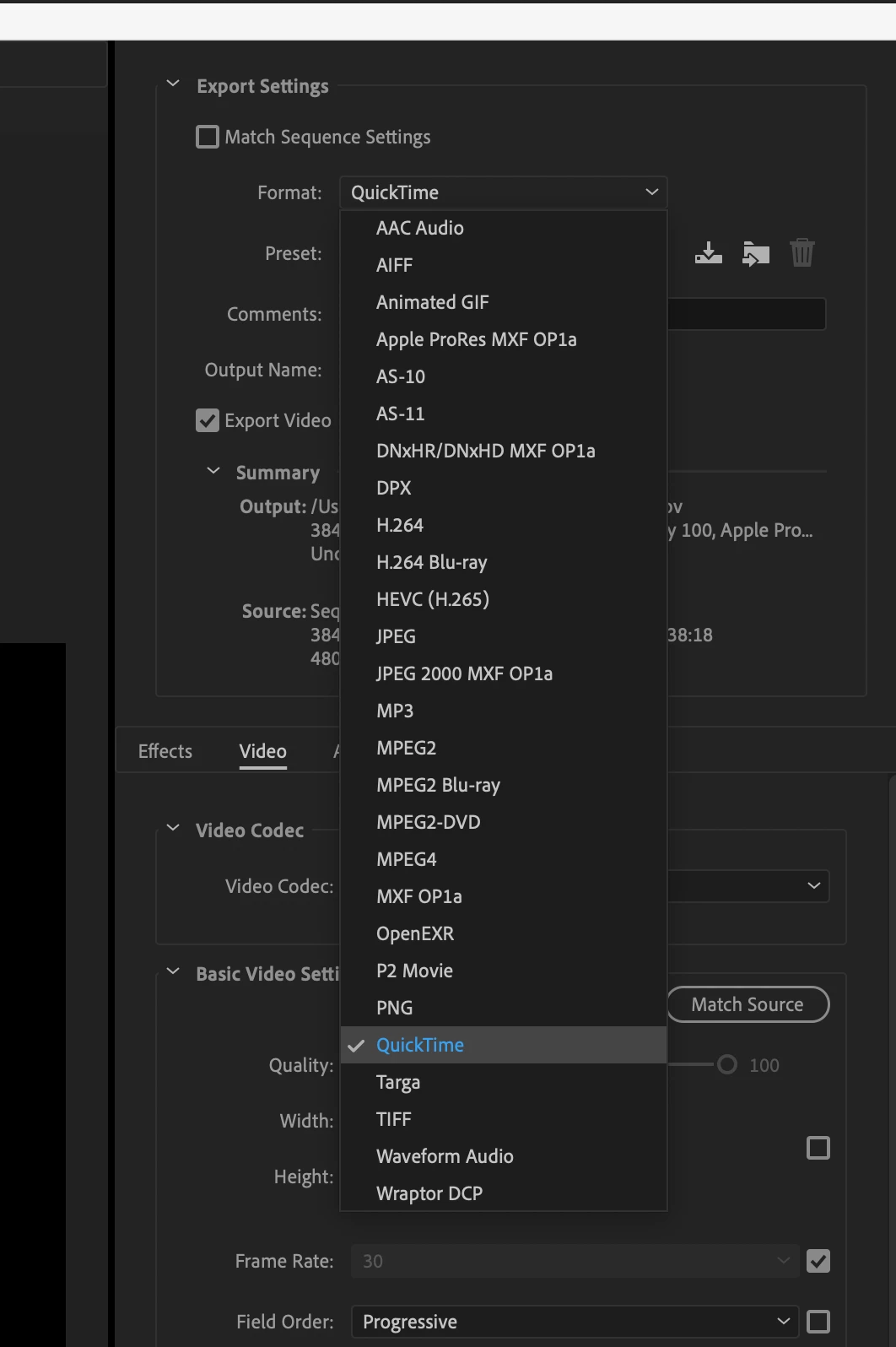Click the Quality value 100

coord(764,1065)
